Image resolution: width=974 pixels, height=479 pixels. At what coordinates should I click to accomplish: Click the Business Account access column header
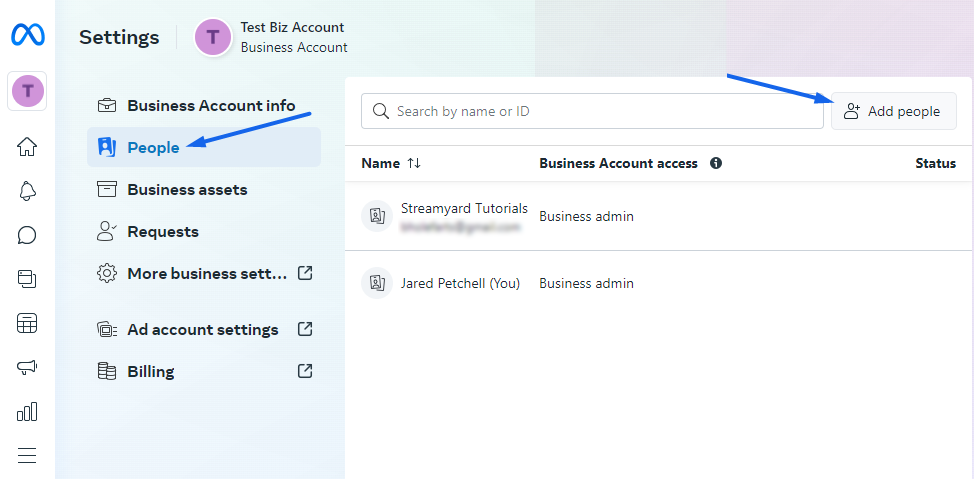(x=618, y=163)
